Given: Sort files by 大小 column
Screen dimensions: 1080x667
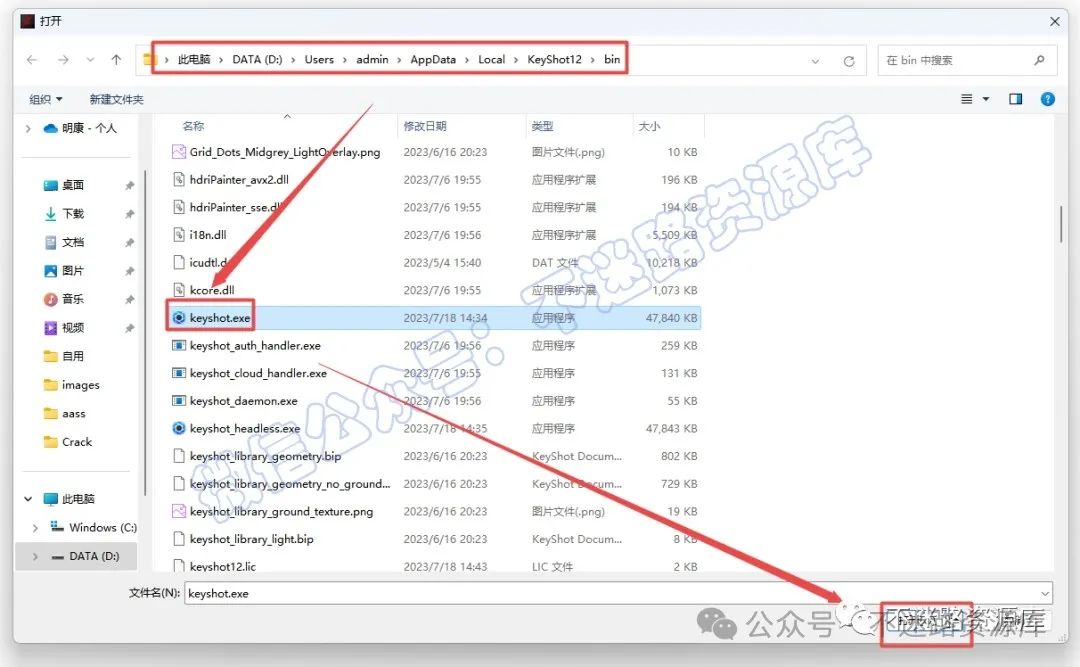Looking at the screenshot, I should 649,126.
